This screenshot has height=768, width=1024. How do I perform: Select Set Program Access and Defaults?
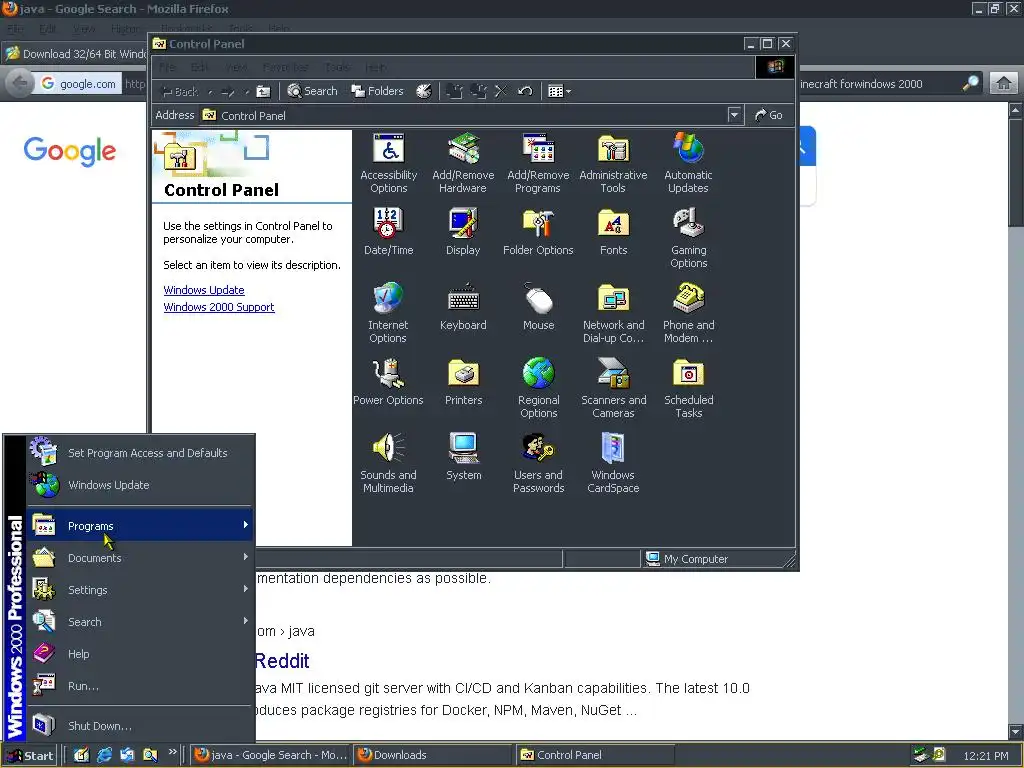(140, 453)
